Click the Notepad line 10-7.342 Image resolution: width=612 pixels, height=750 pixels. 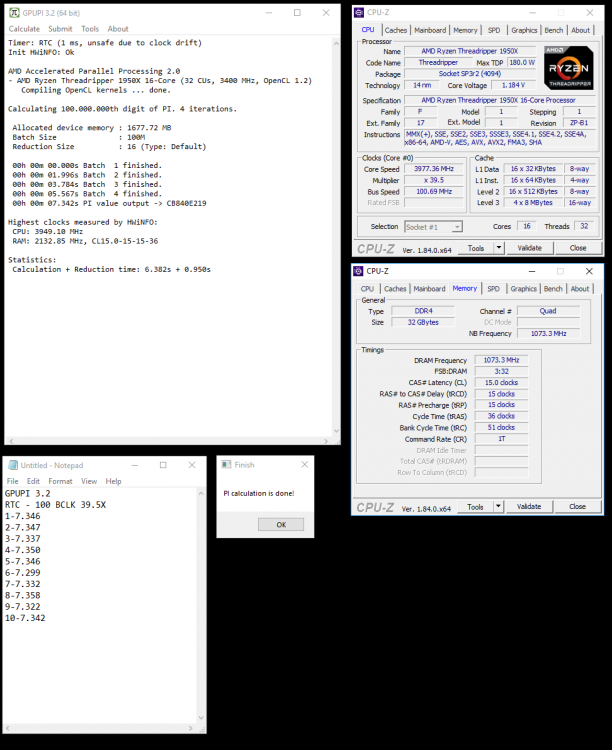point(25,618)
